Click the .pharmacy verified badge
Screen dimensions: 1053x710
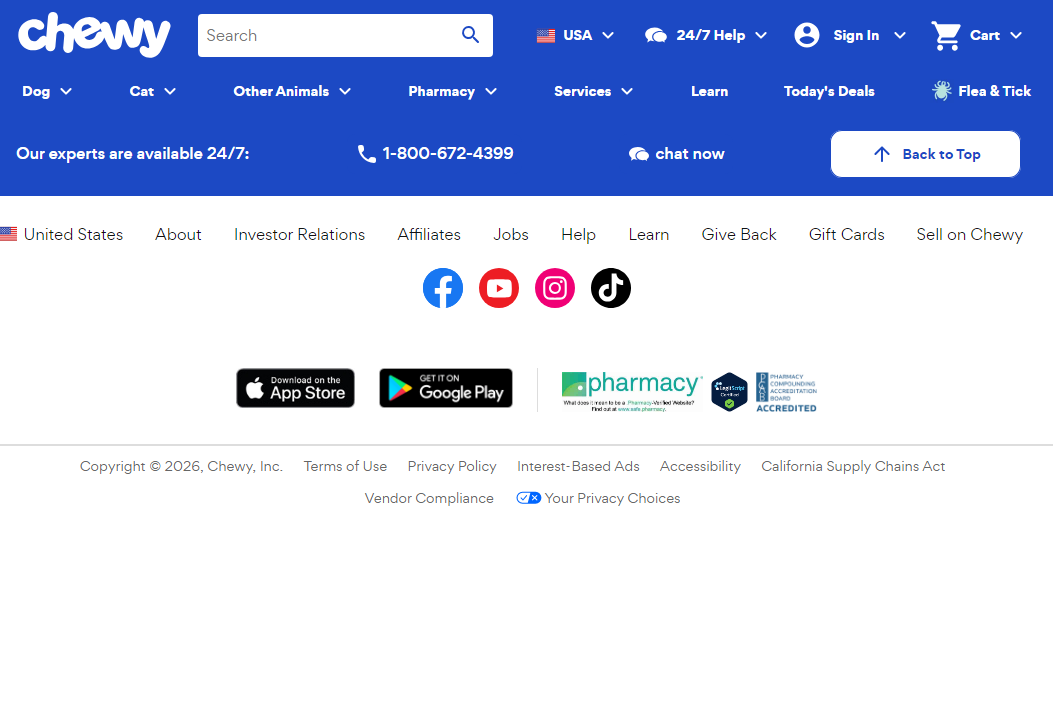[632, 392]
